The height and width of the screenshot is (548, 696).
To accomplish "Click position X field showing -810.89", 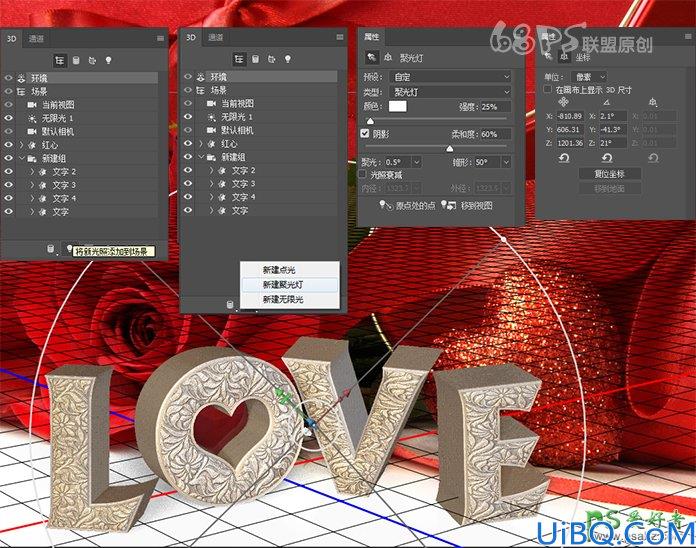I will (570, 116).
